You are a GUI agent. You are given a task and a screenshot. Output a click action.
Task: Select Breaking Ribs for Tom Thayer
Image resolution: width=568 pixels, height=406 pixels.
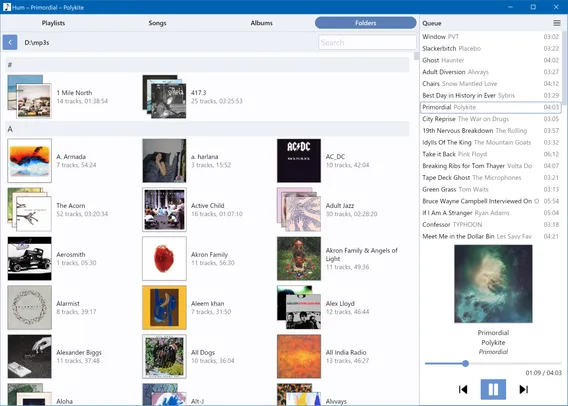pyautogui.click(x=490, y=166)
